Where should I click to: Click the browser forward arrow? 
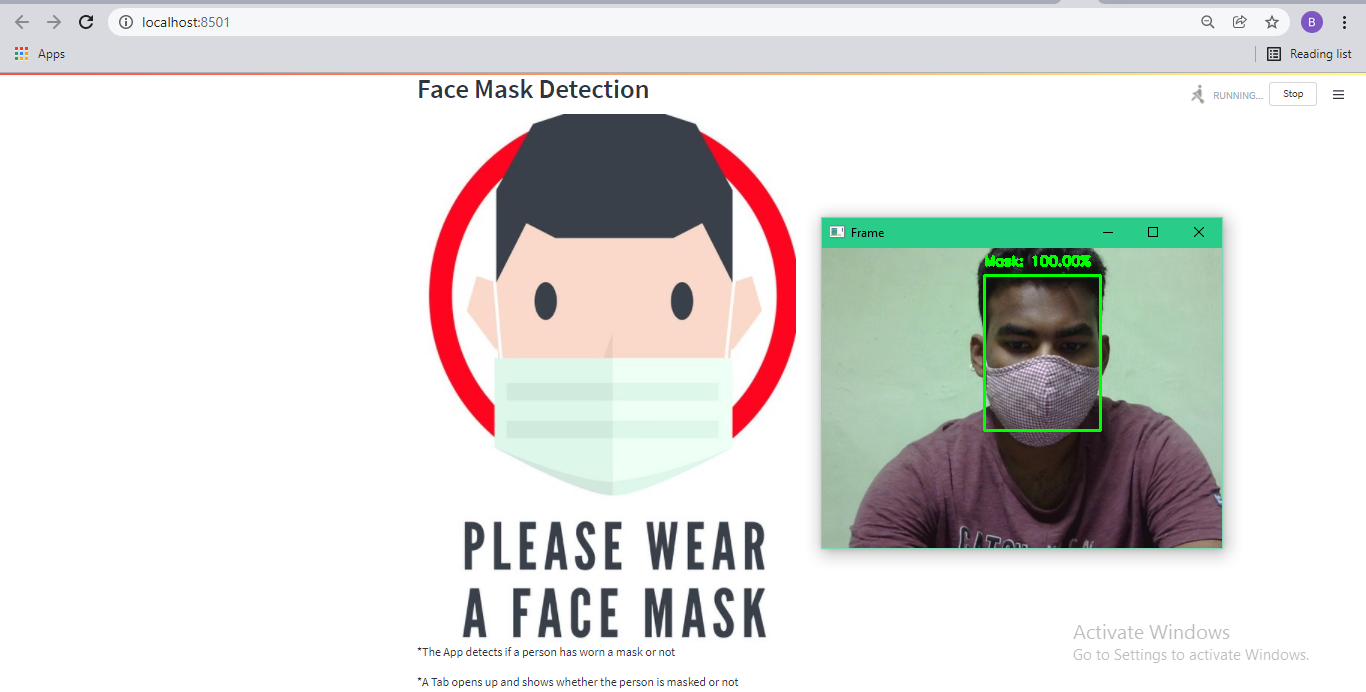[x=53, y=21]
